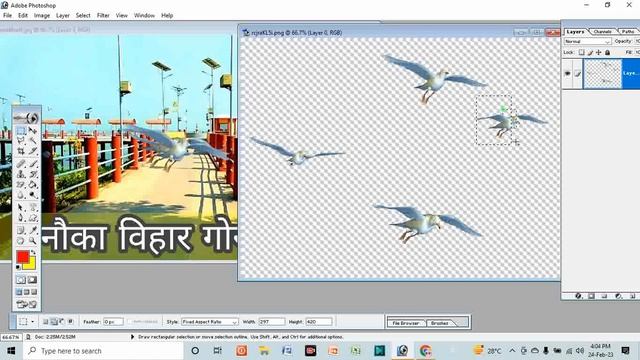Click Switch foreground and background colors arrow
Screen dimensions: 640x360
pyautogui.click(x=33, y=253)
